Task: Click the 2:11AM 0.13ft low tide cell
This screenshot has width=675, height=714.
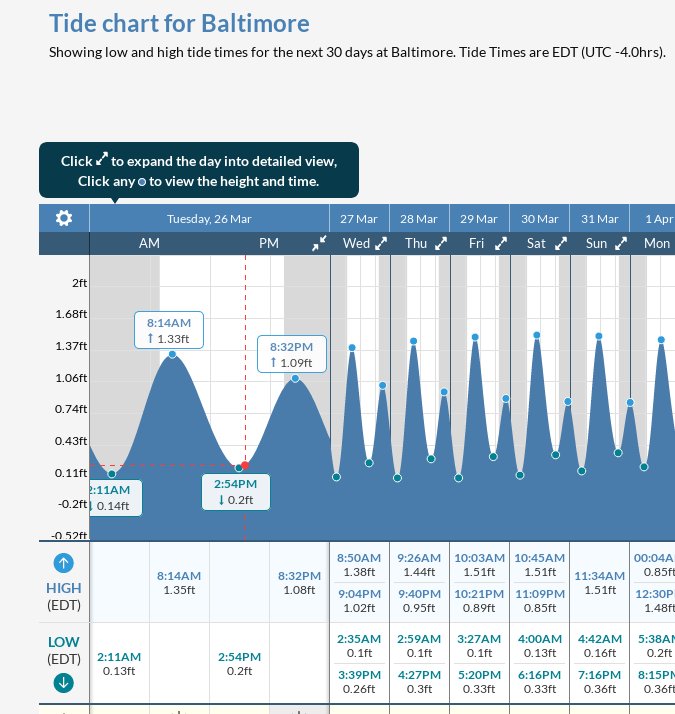Action: (119, 663)
